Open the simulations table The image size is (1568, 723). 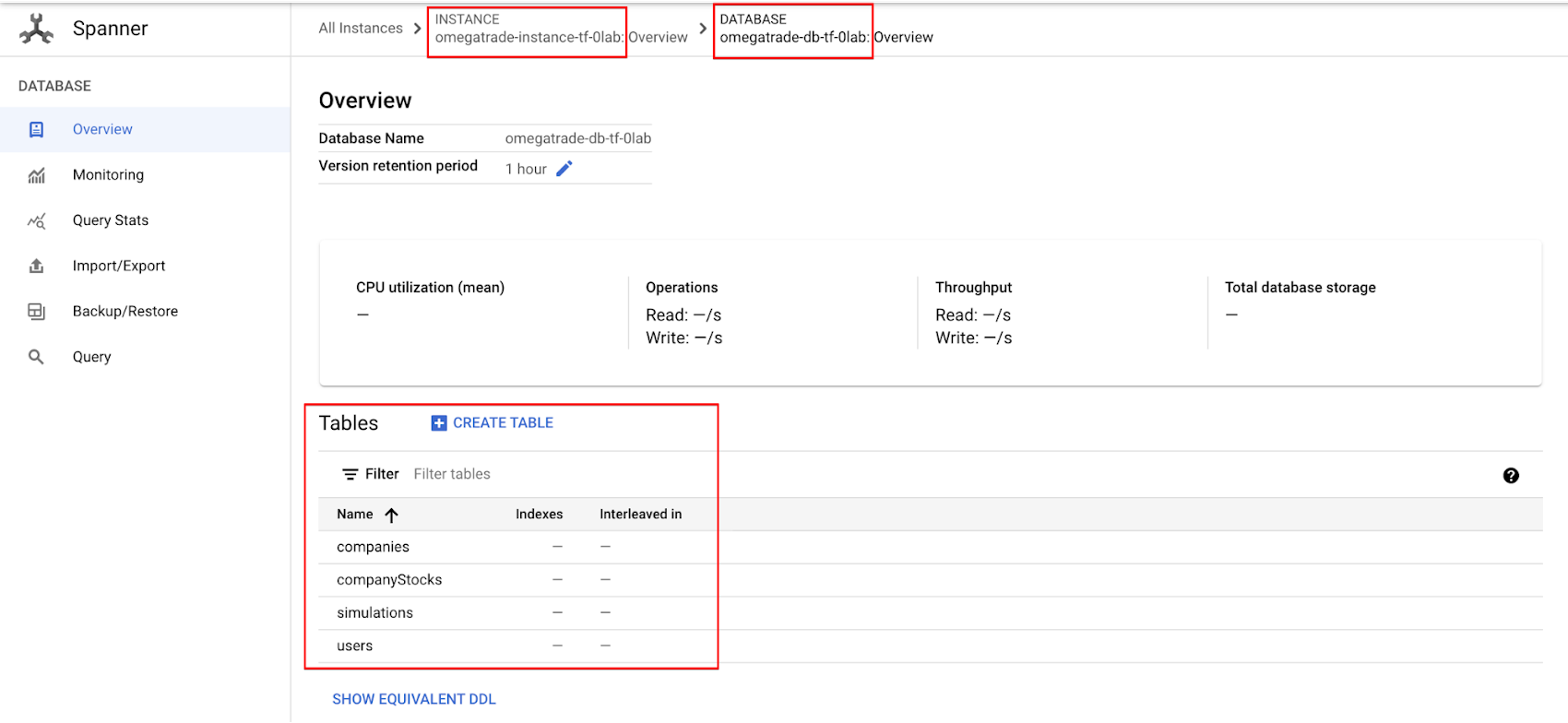[374, 613]
